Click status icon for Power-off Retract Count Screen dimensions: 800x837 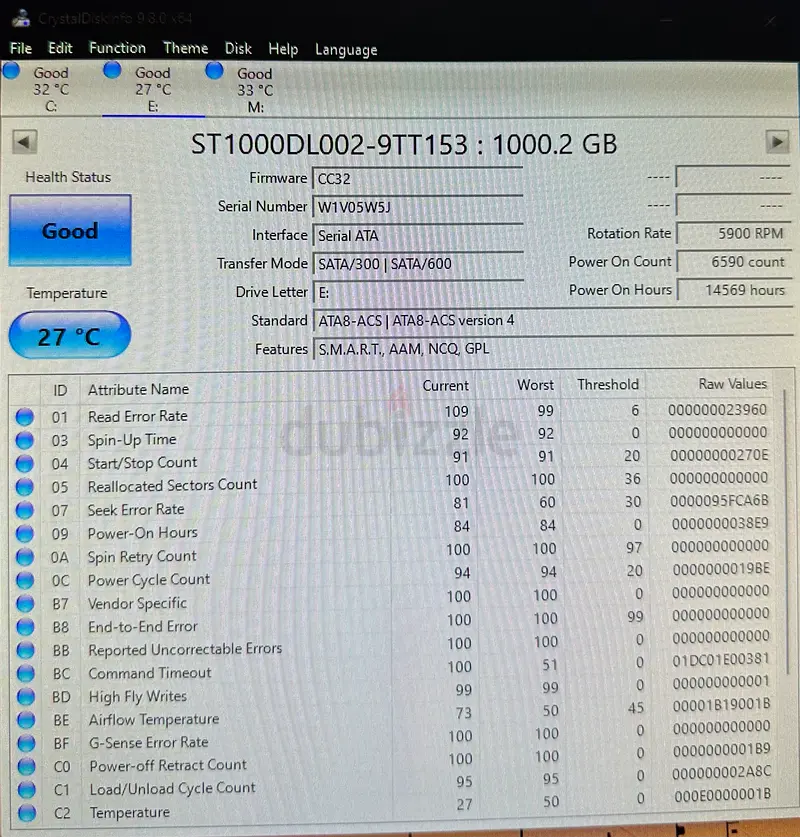point(26,767)
